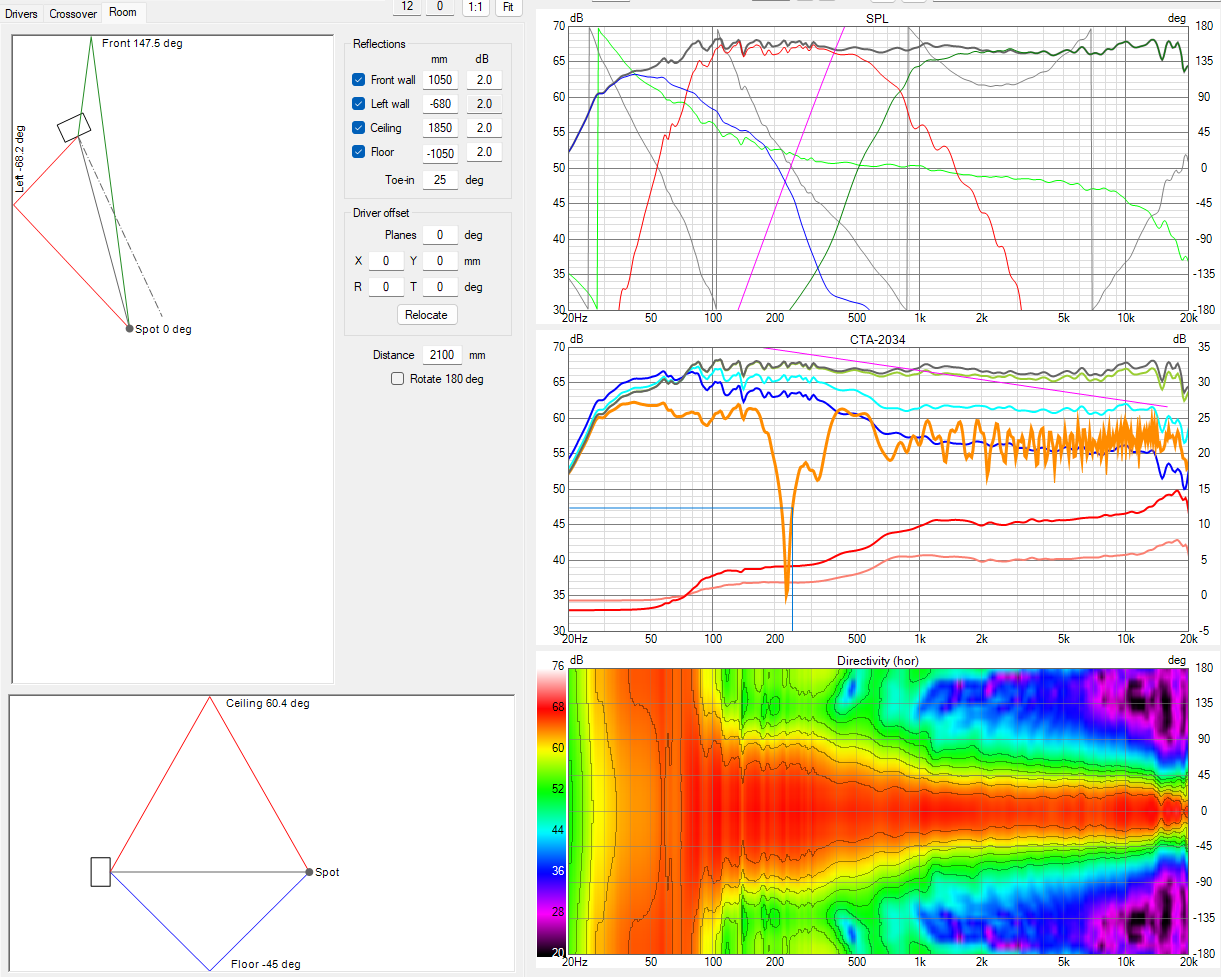Open the Crossover tab
1221x977 pixels.
point(73,14)
